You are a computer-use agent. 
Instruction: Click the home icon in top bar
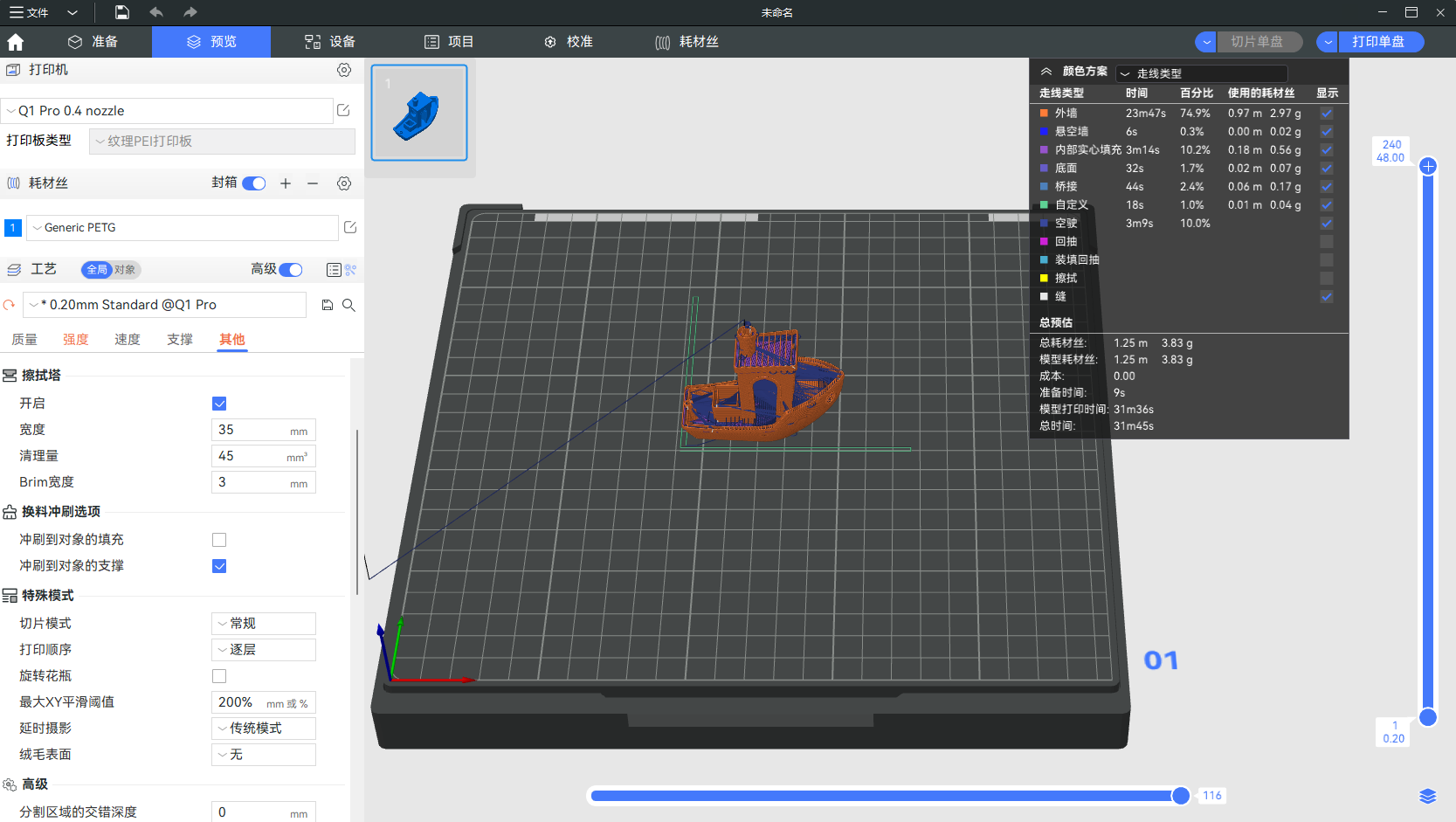click(x=15, y=42)
